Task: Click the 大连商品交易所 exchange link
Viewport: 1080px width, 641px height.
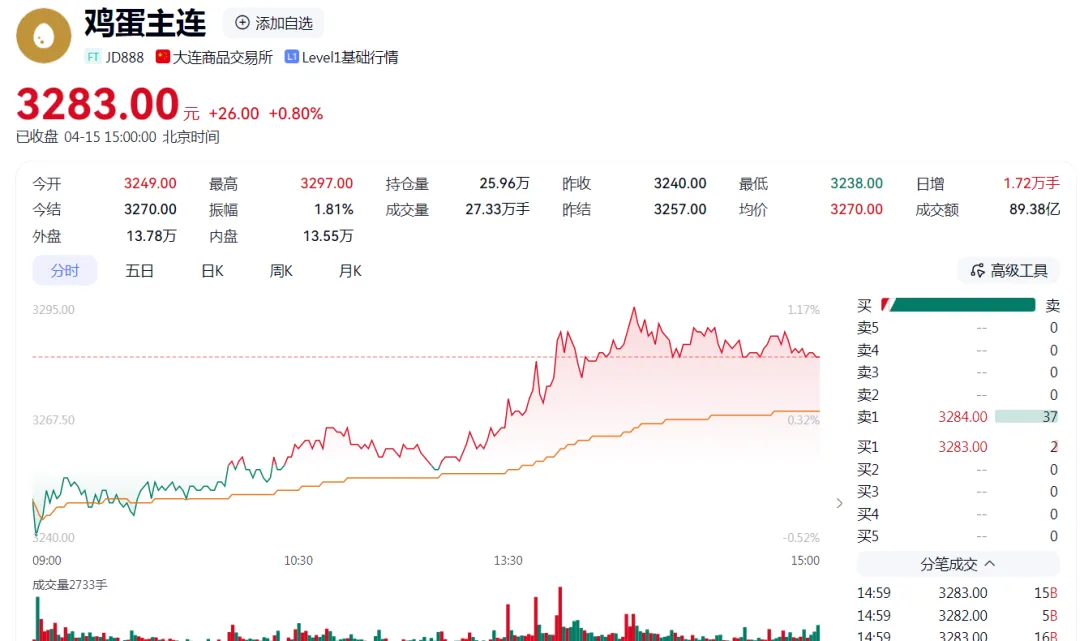Action: click(x=222, y=57)
